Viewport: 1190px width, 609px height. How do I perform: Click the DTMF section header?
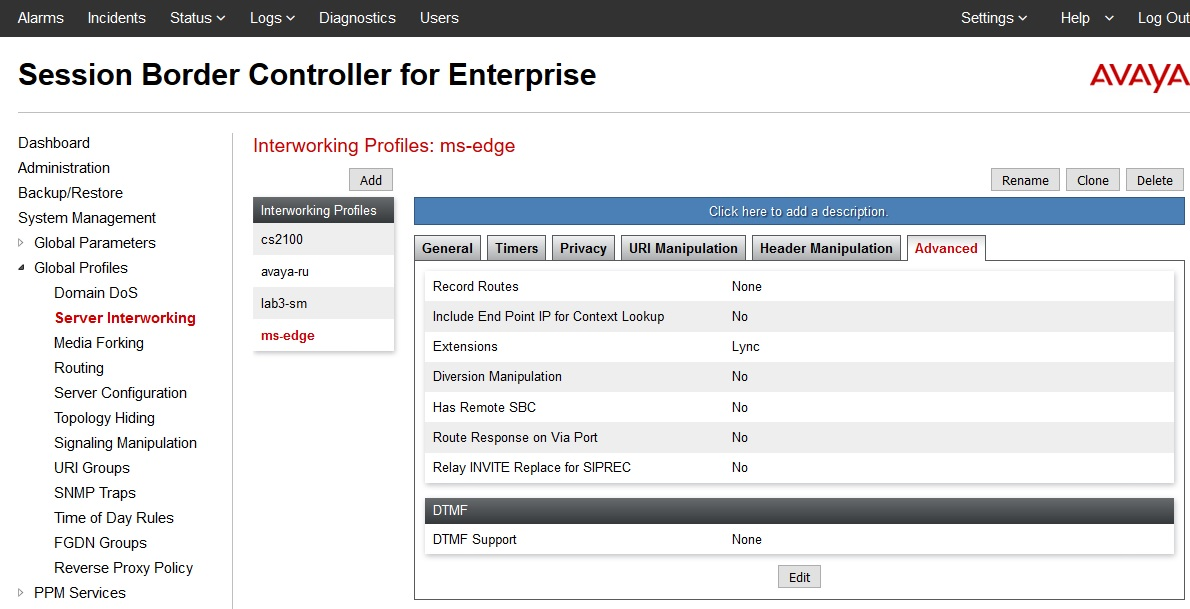pyautogui.click(x=799, y=510)
